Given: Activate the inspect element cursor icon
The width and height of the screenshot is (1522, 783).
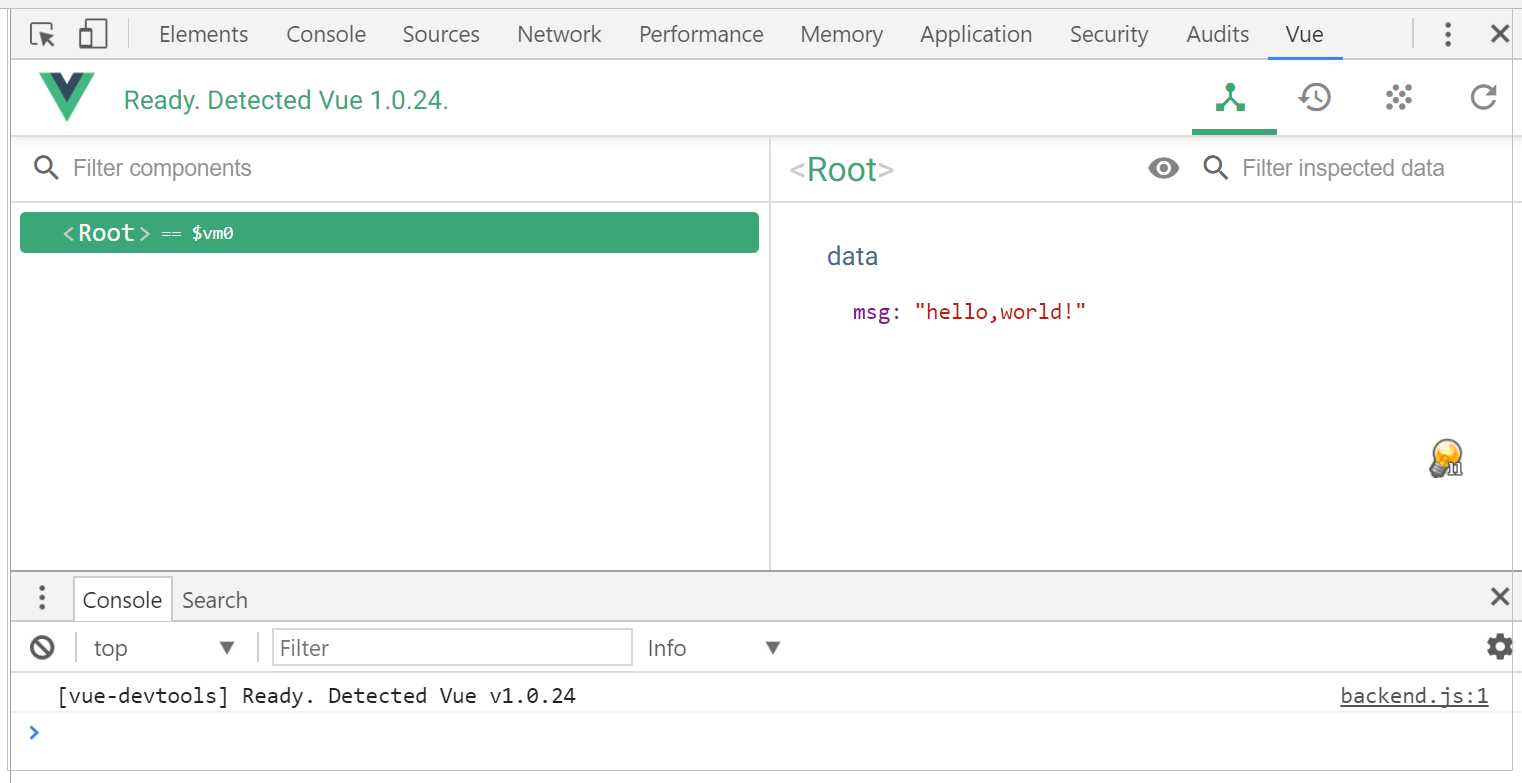Looking at the screenshot, I should [42, 35].
